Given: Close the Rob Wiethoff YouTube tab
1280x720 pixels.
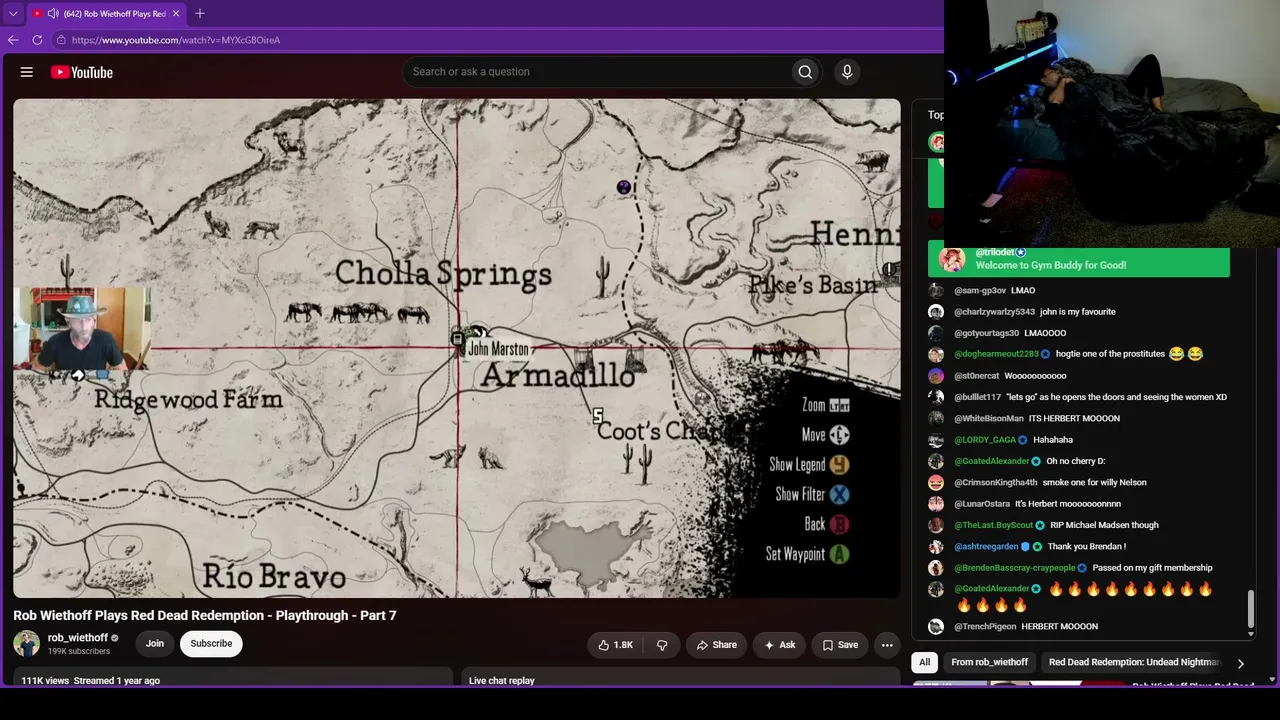Looking at the screenshot, I should pos(176,14).
